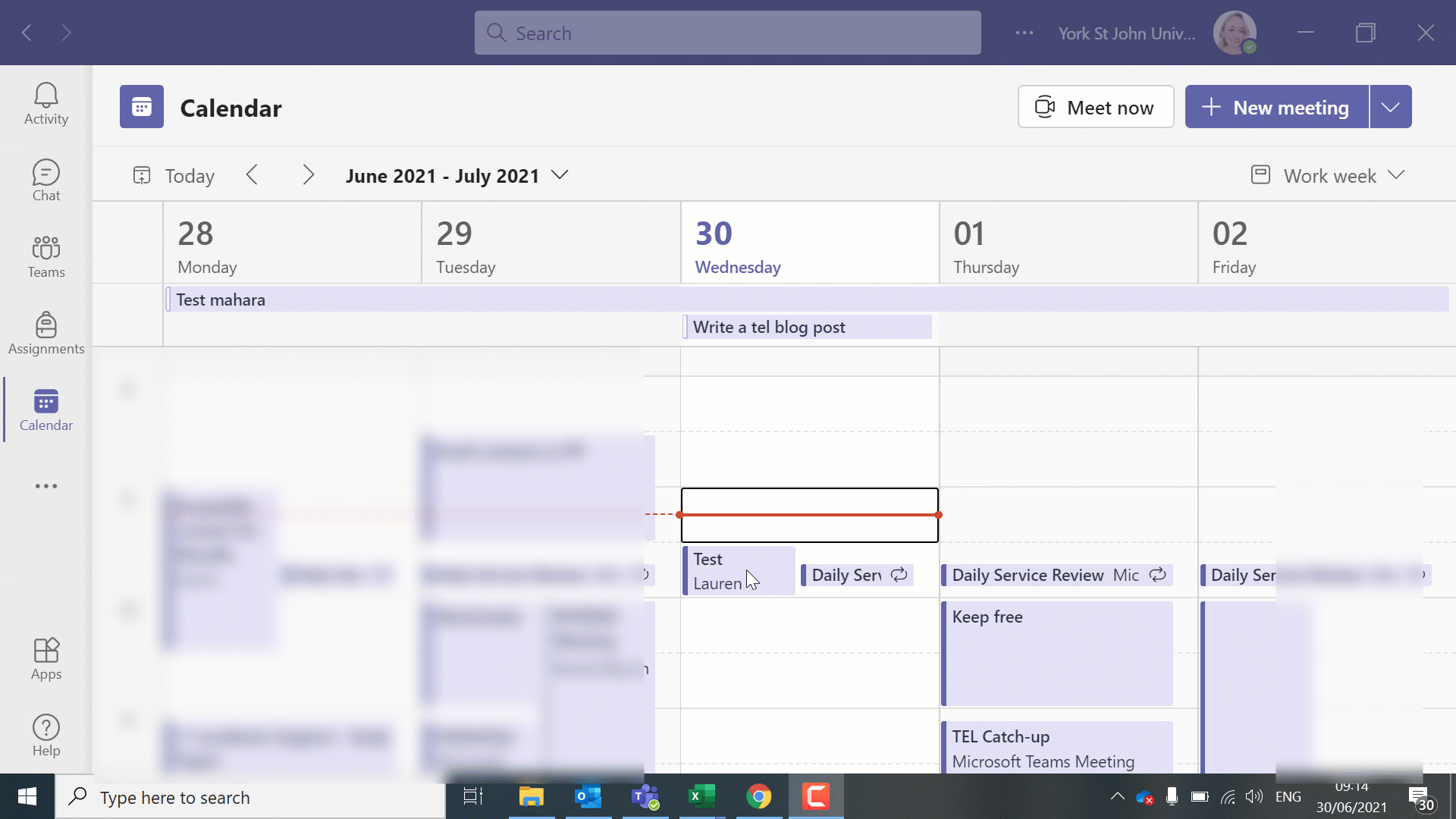The image size is (1456, 819).
Task: Go back with the history arrow
Action: pyautogui.click(x=27, y=33)
